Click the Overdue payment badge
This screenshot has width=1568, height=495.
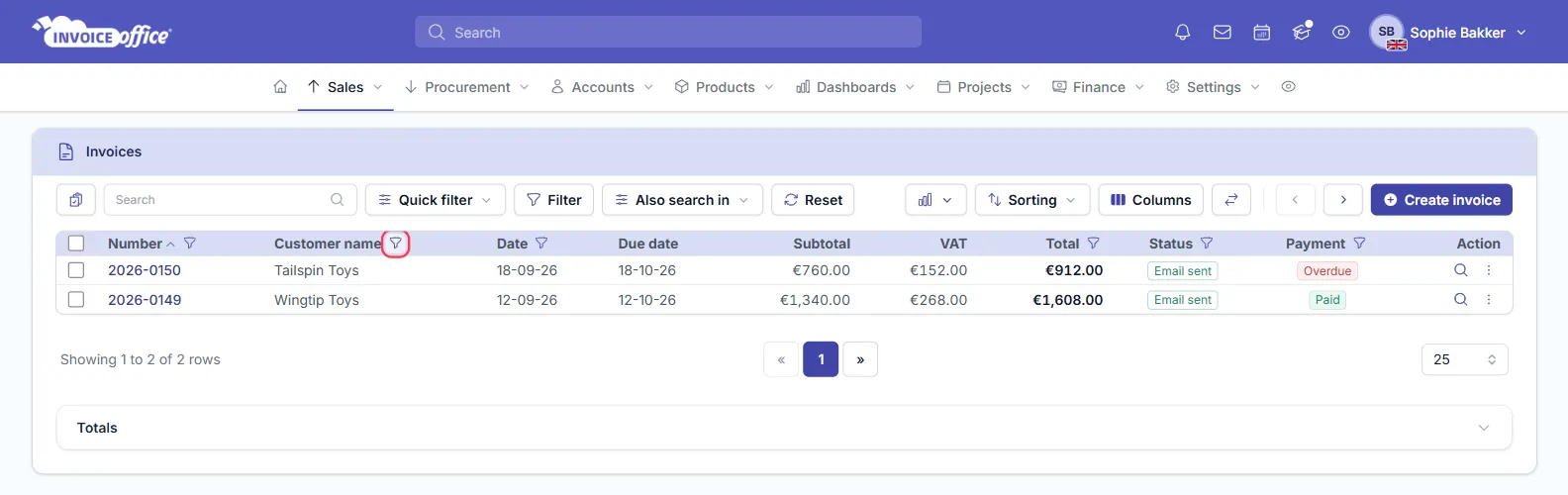(1327, 270)
